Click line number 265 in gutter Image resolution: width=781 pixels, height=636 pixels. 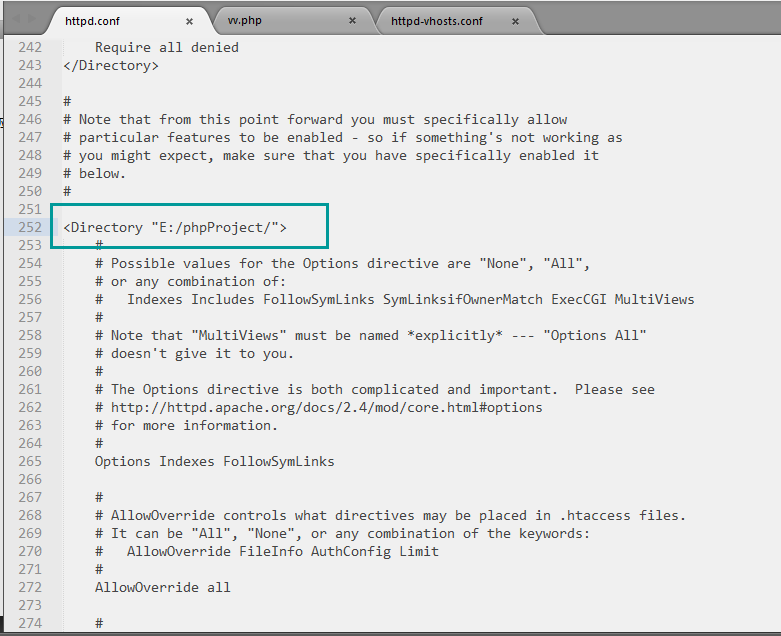(30, 461)
